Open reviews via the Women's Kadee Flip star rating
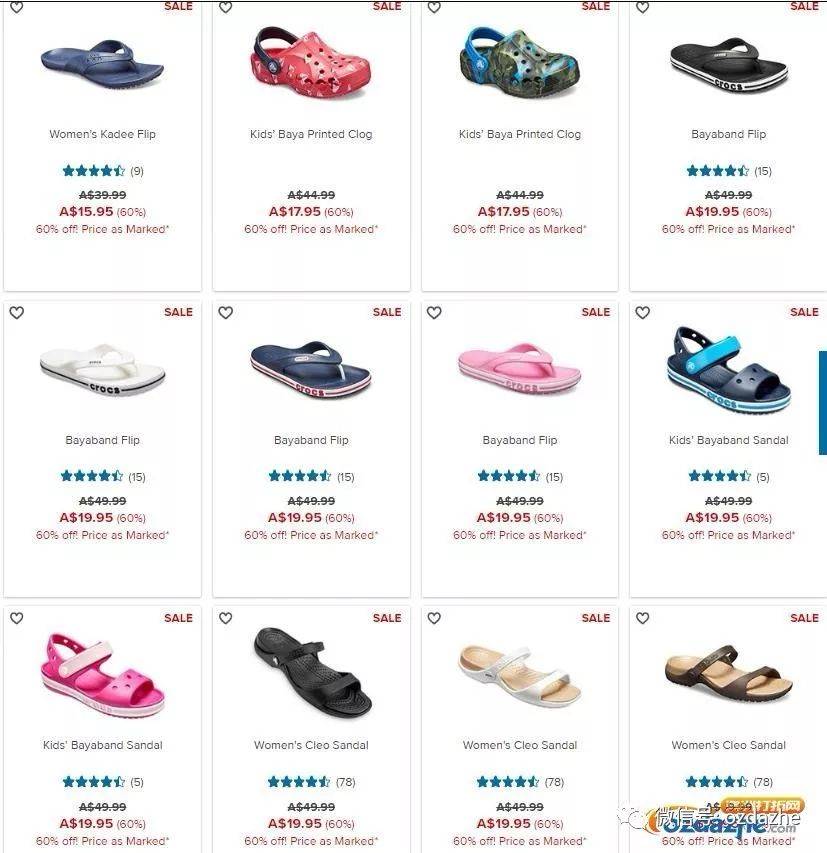827x853 pixels. (103, 171)
